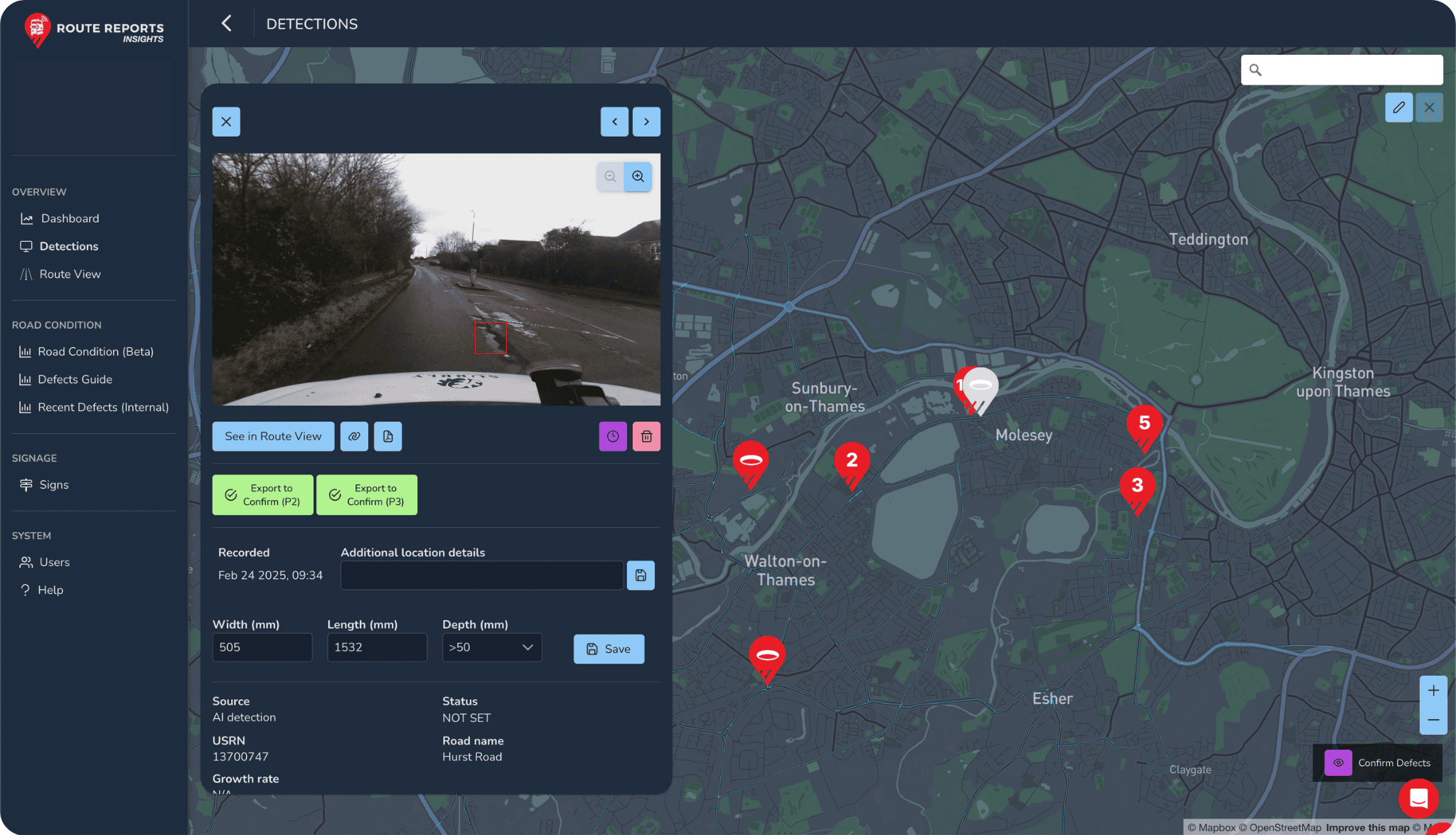Click Export to Confirm (P2) button
The width and height of the screenshot is (1456, 835).
[263, 495]
